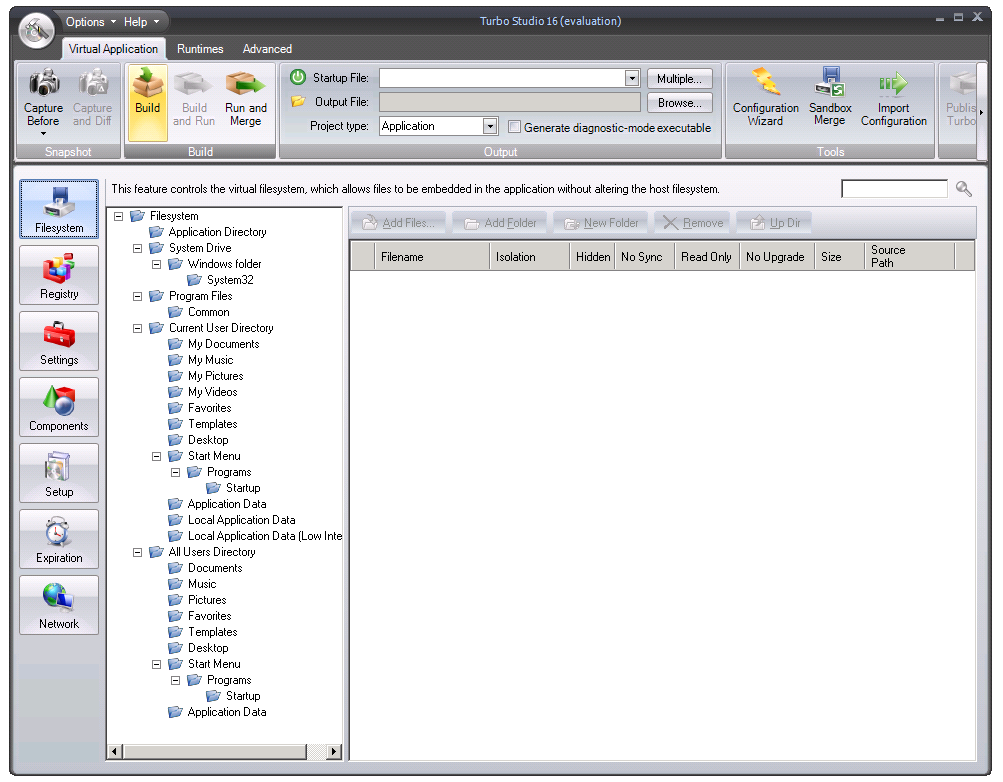The height and width of the screenshot is (782, 1003).
Task: Open the Project type dropdown
Action: point(490,126)
